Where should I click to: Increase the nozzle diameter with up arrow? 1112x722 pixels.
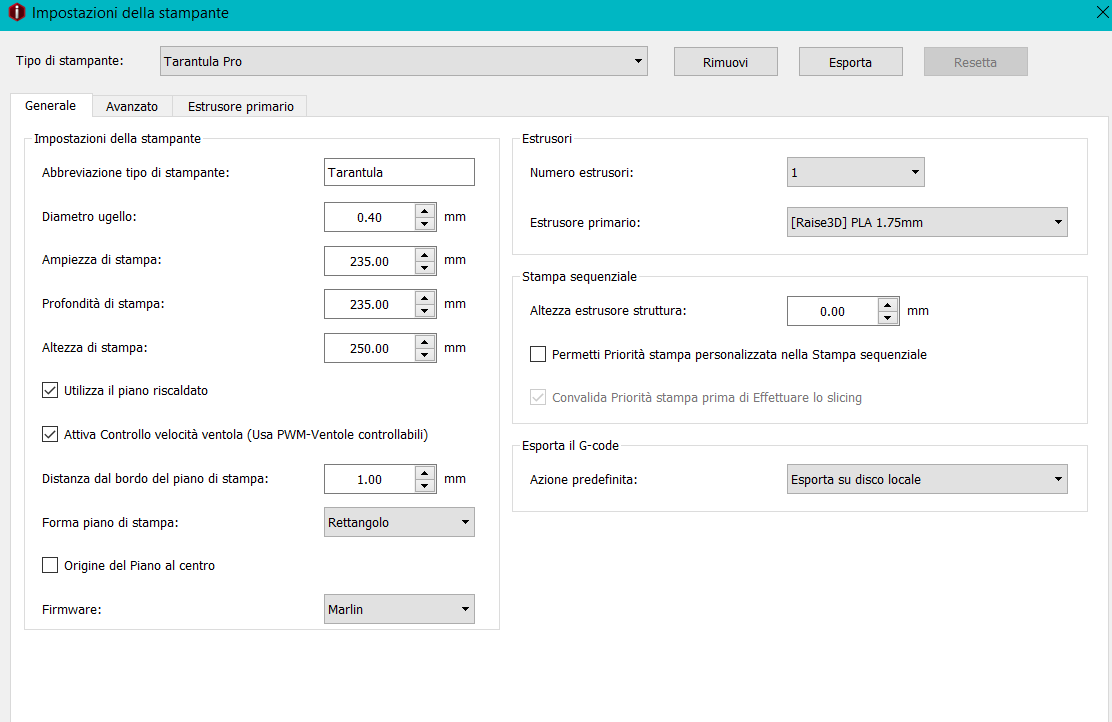[425, 211]
